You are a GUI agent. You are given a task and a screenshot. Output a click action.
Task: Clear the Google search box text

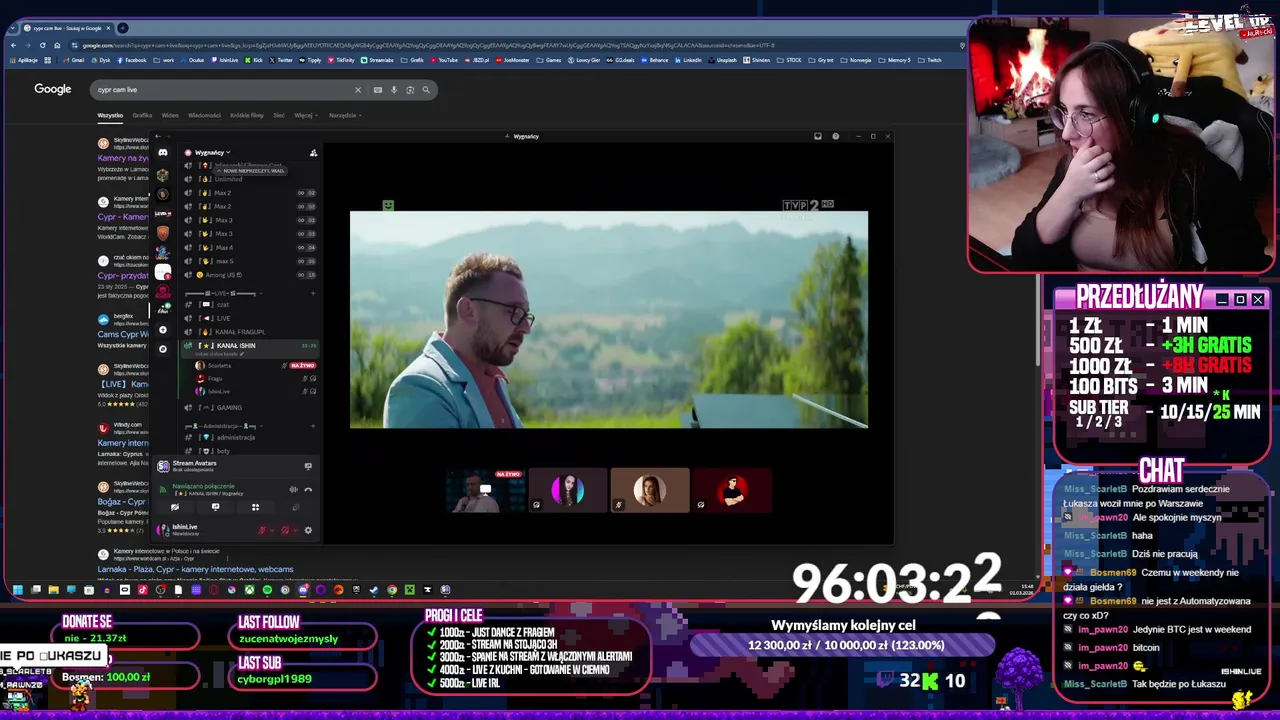click(358, 90)
